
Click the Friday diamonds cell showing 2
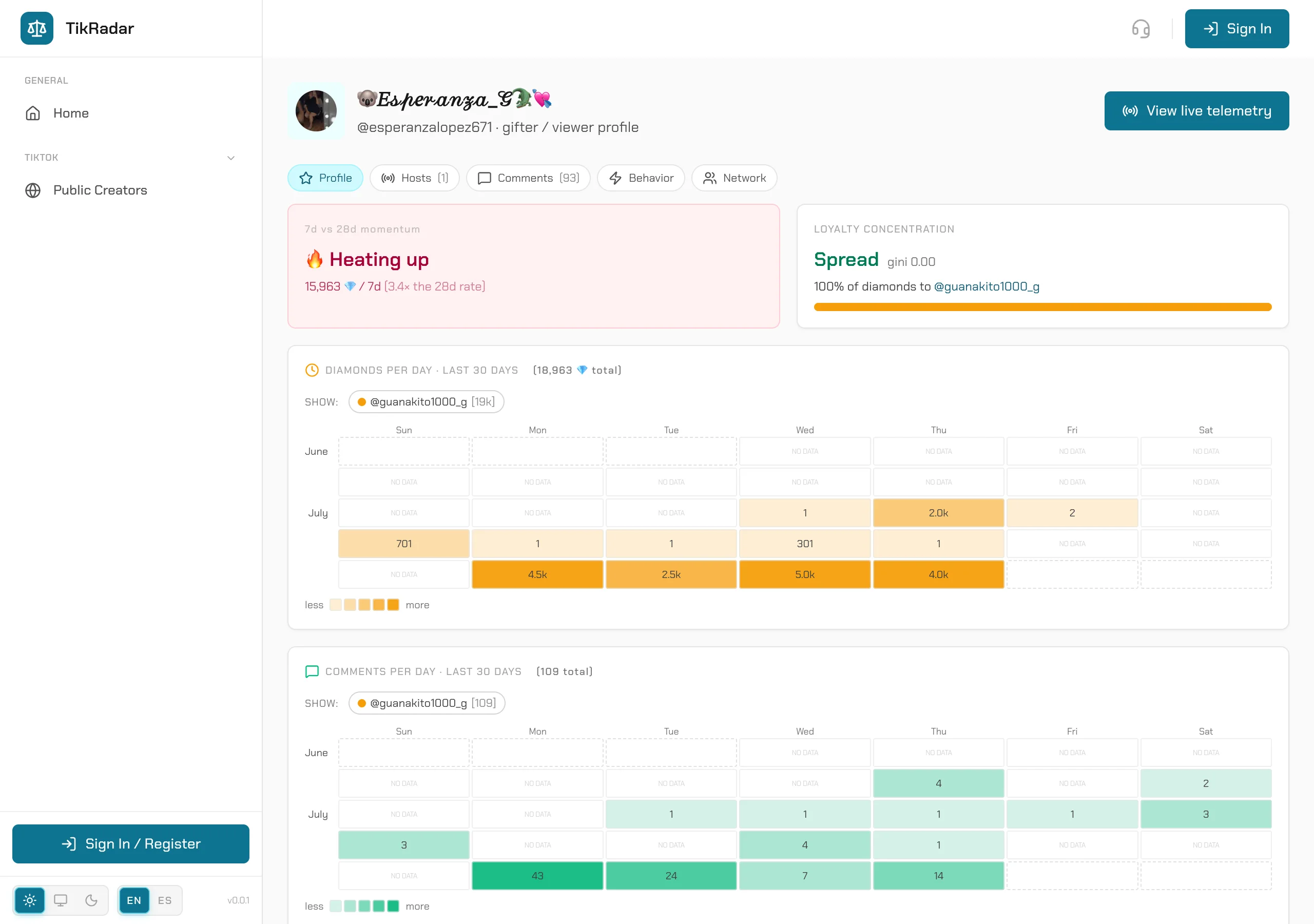(1072, 513)
